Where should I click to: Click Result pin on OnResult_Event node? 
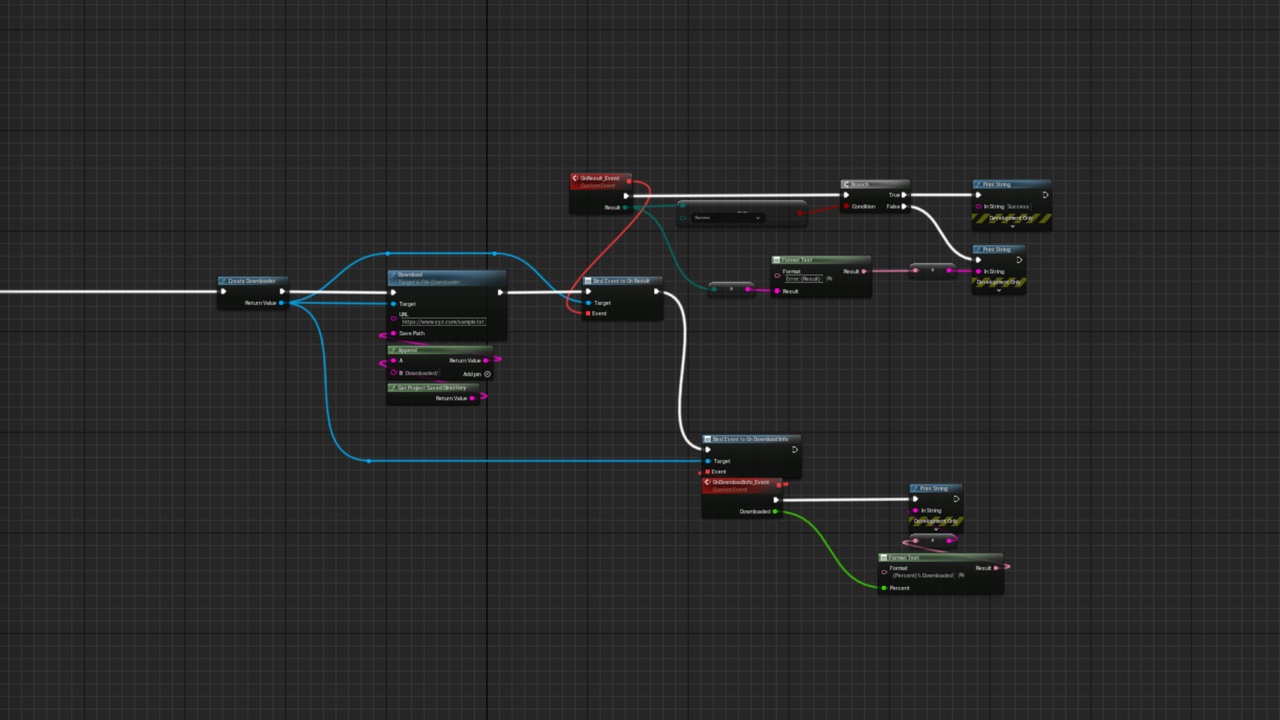click(626, 207)
